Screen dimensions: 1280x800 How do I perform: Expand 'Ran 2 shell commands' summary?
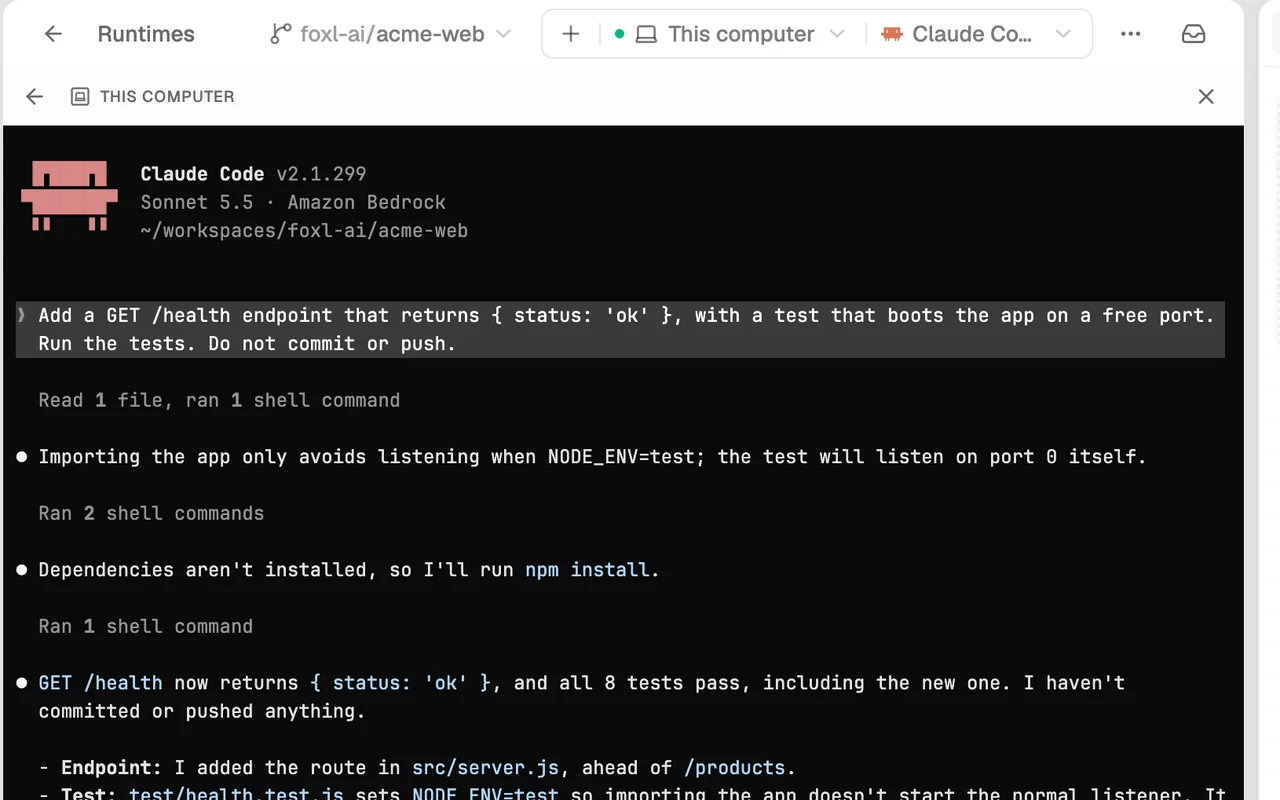pos(151,513)
